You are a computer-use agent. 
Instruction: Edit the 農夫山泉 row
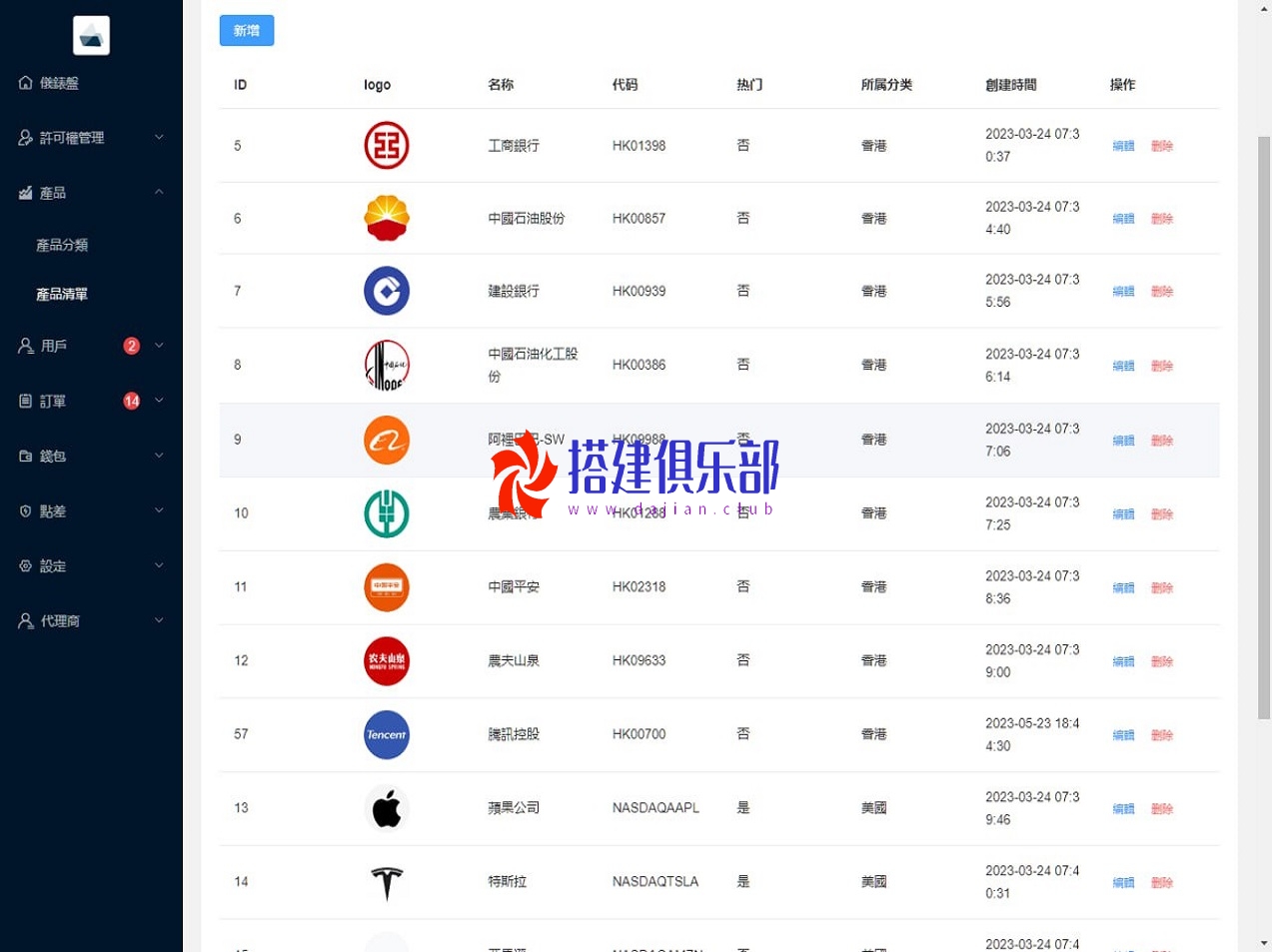[x=1123, y=661]
